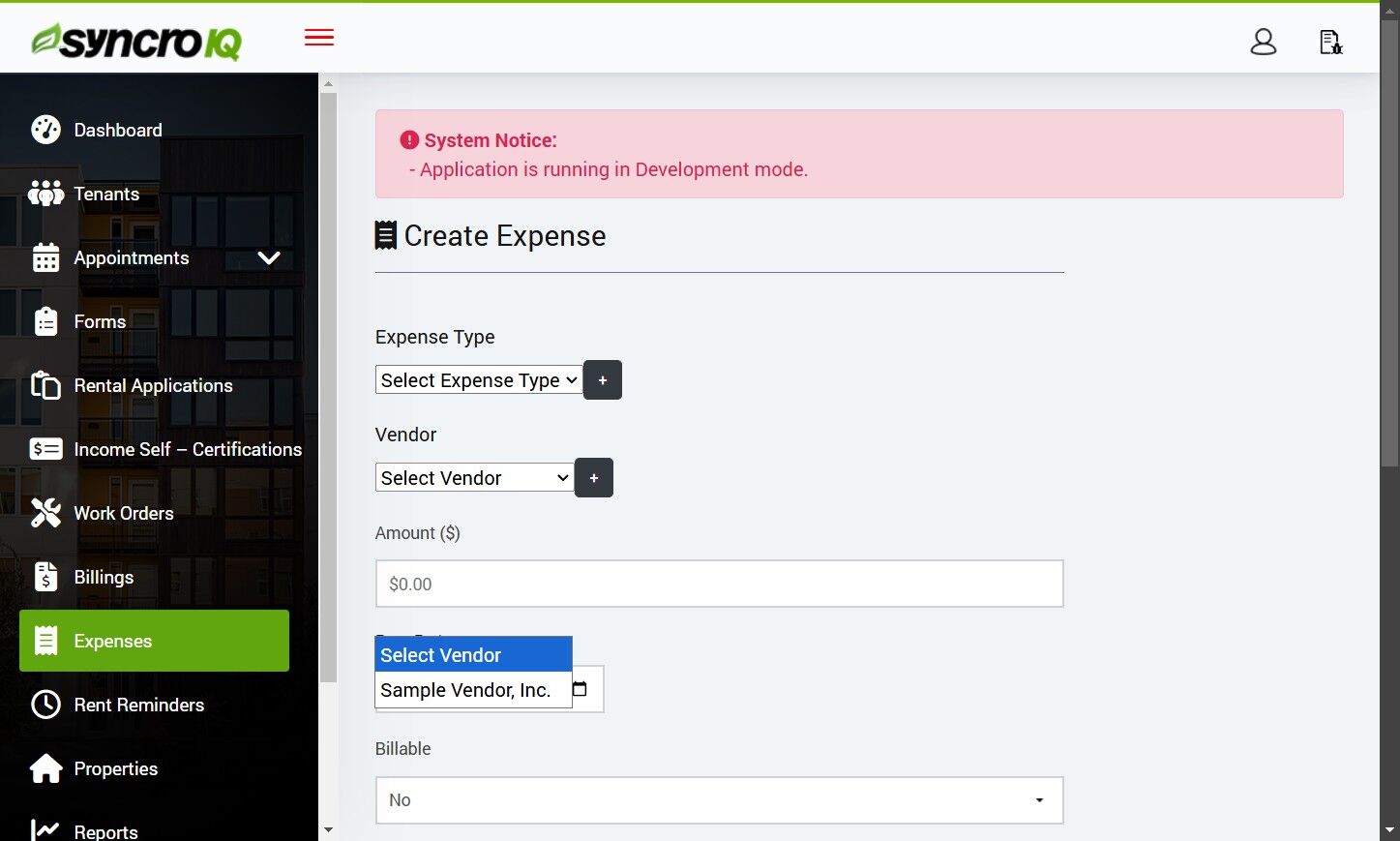Click the Rental Applications icon
Screen dimensions: 1400x841
pyautogui.click(x=45, y=385)
